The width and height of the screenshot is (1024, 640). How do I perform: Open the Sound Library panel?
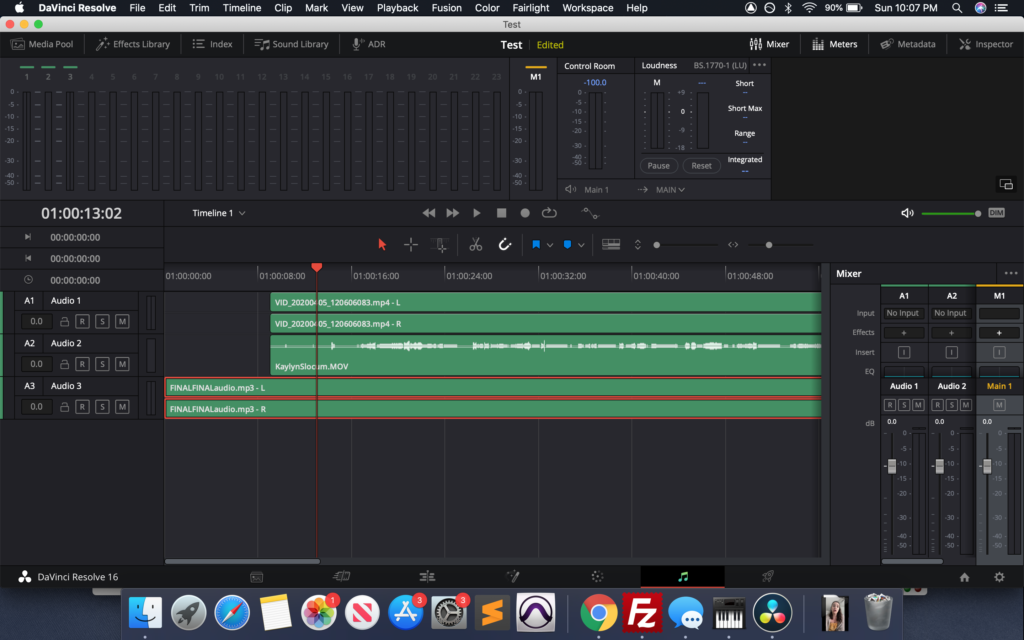292,44
